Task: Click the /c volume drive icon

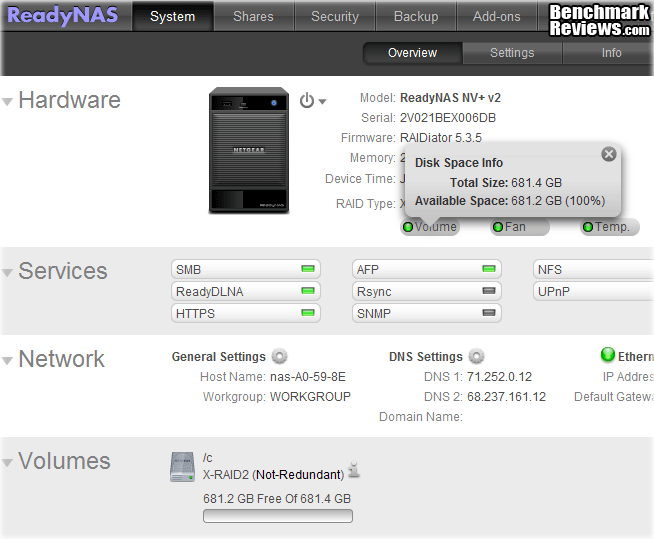Action: [x=182, y=467]
